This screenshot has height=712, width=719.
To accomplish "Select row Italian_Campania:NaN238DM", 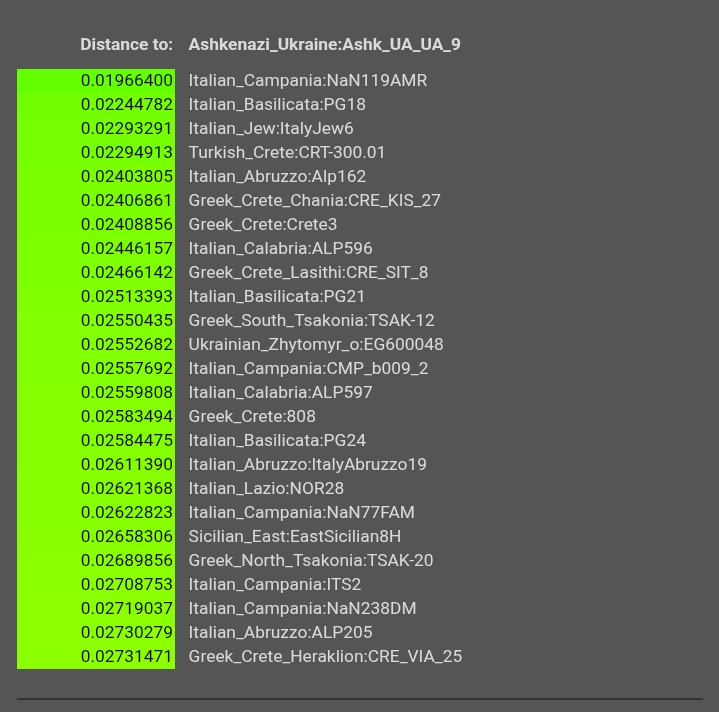I will (302, 608).
